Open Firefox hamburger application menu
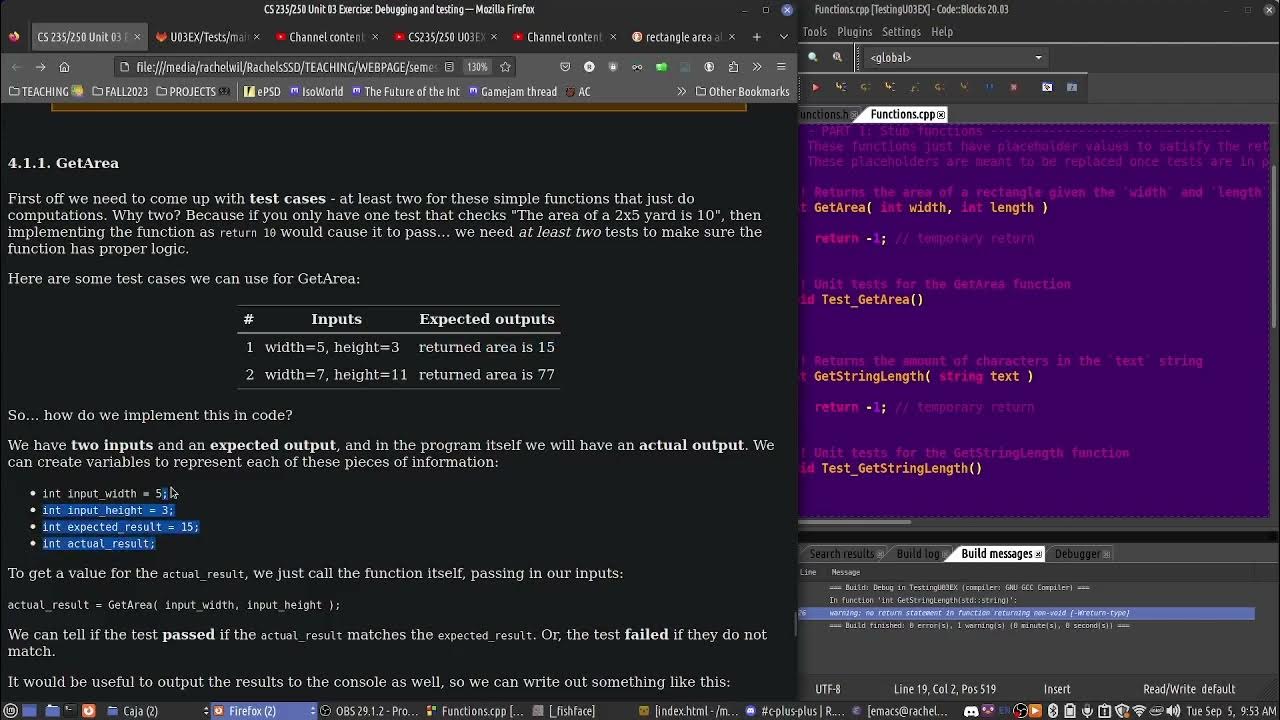The width and height of the screenshot is (1280, 720). click(x=781, y=67)
